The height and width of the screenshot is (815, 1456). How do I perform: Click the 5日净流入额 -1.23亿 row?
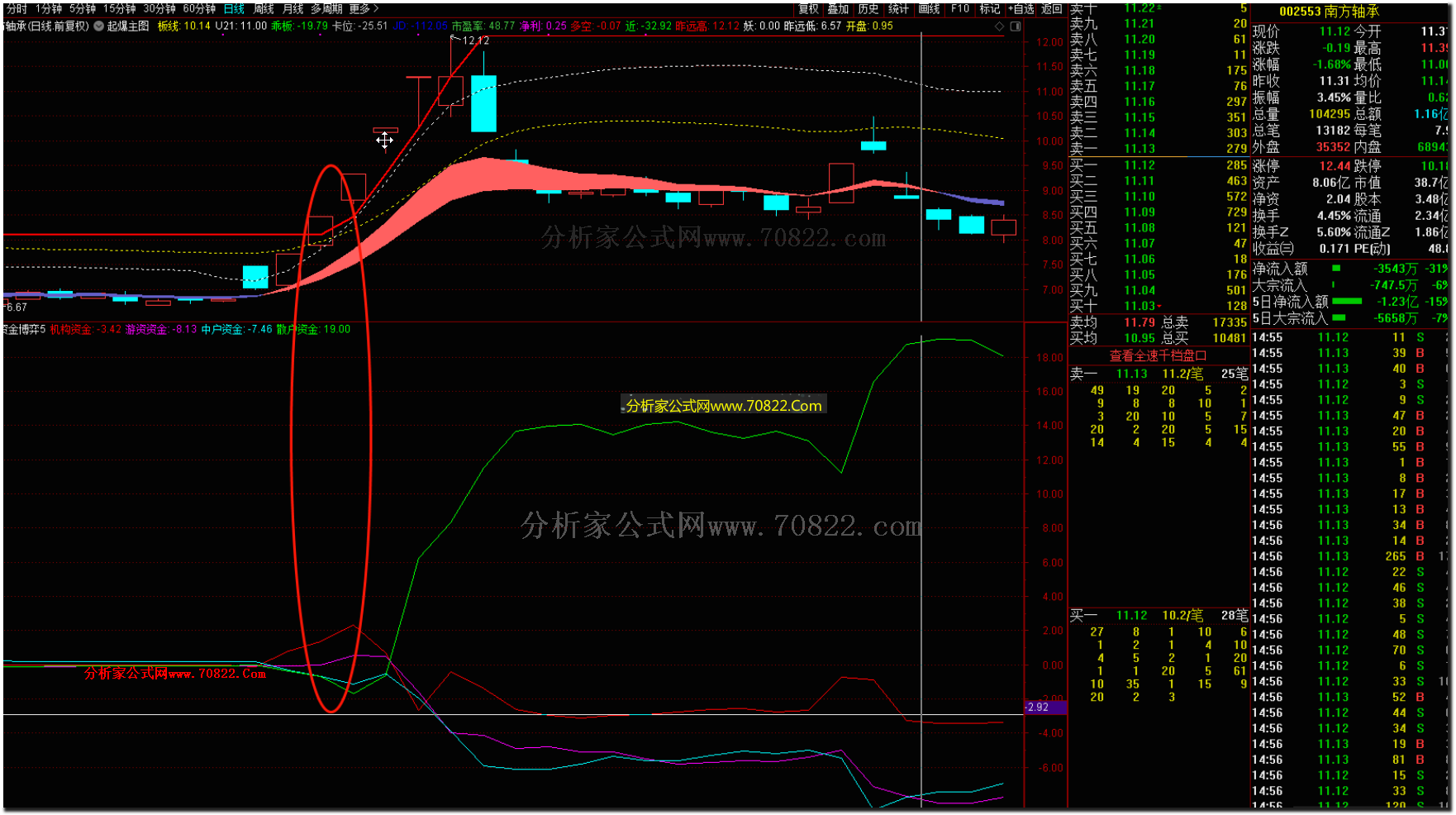[x=1350, y=302]
